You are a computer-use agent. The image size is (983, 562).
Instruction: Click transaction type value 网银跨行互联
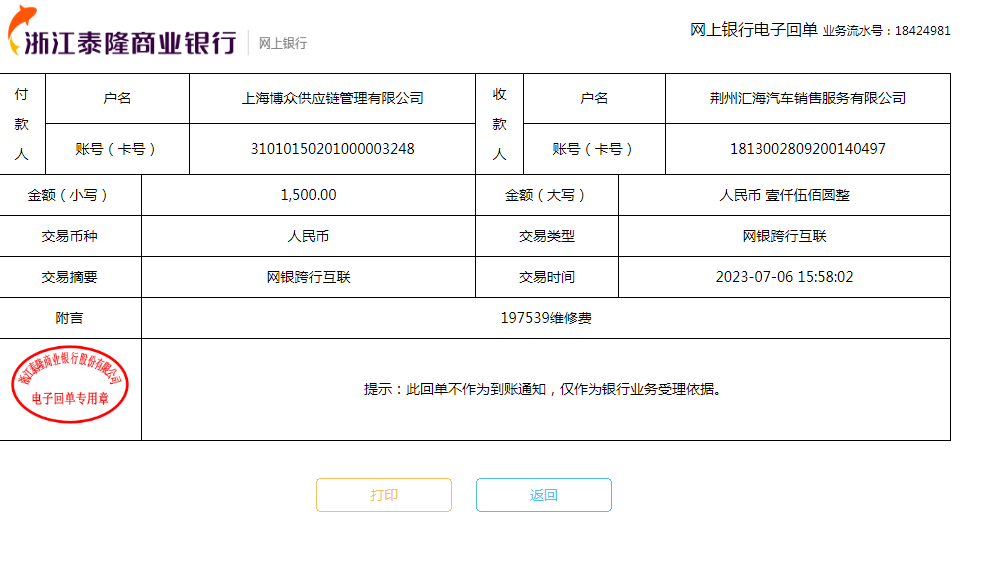point(784,236)
